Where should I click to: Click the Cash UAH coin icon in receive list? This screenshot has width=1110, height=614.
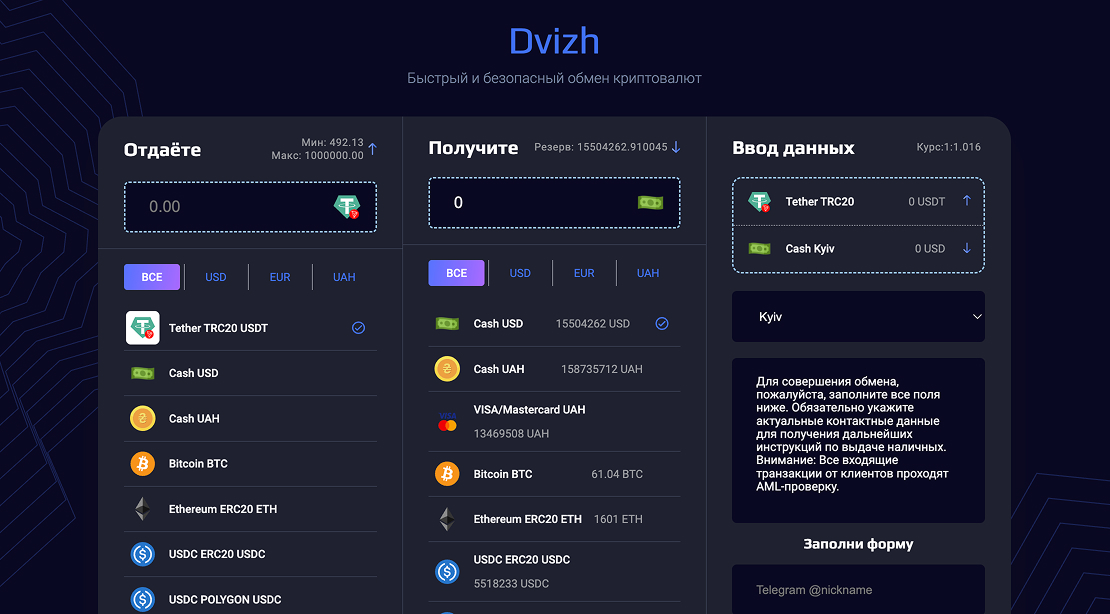[447, 369]
